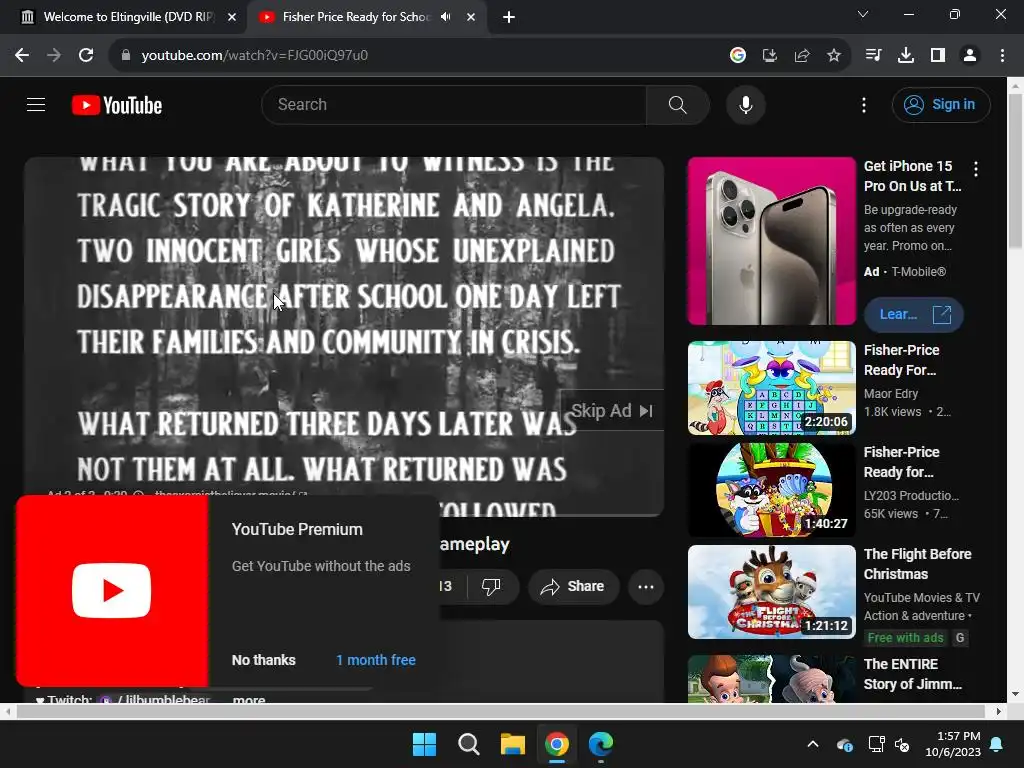
Task: Reload the YouTube page
Action: click(86, 56)
